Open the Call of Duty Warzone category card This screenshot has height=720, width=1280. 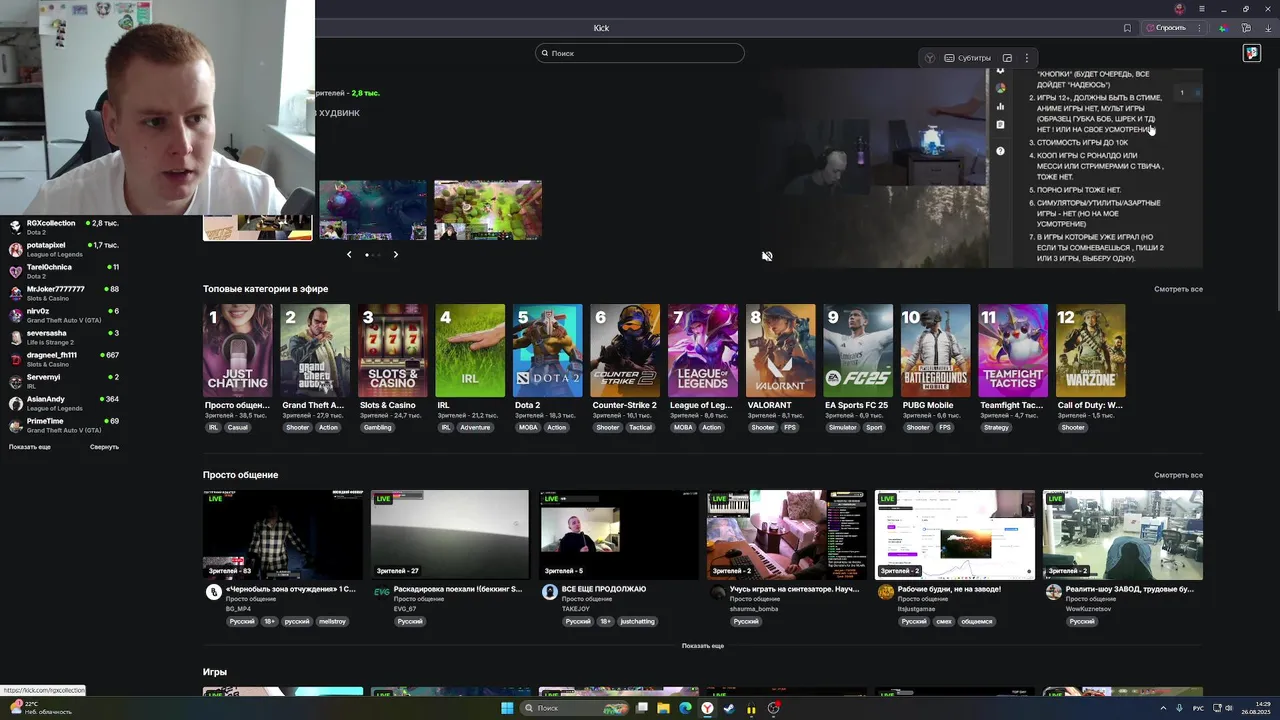pos(1091,351)
